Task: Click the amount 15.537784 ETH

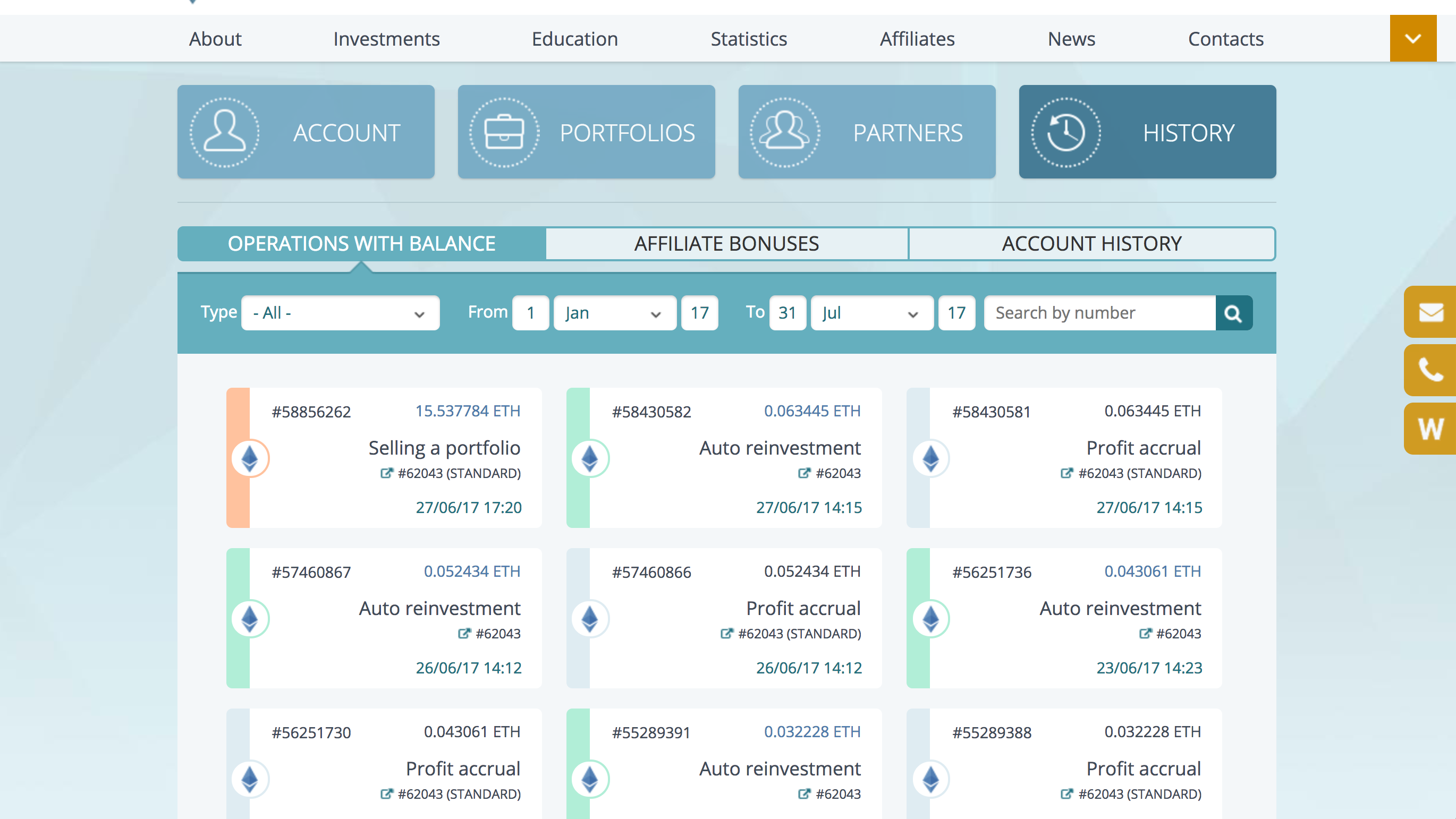Action: pyautogui.click(x=468, y=411)
